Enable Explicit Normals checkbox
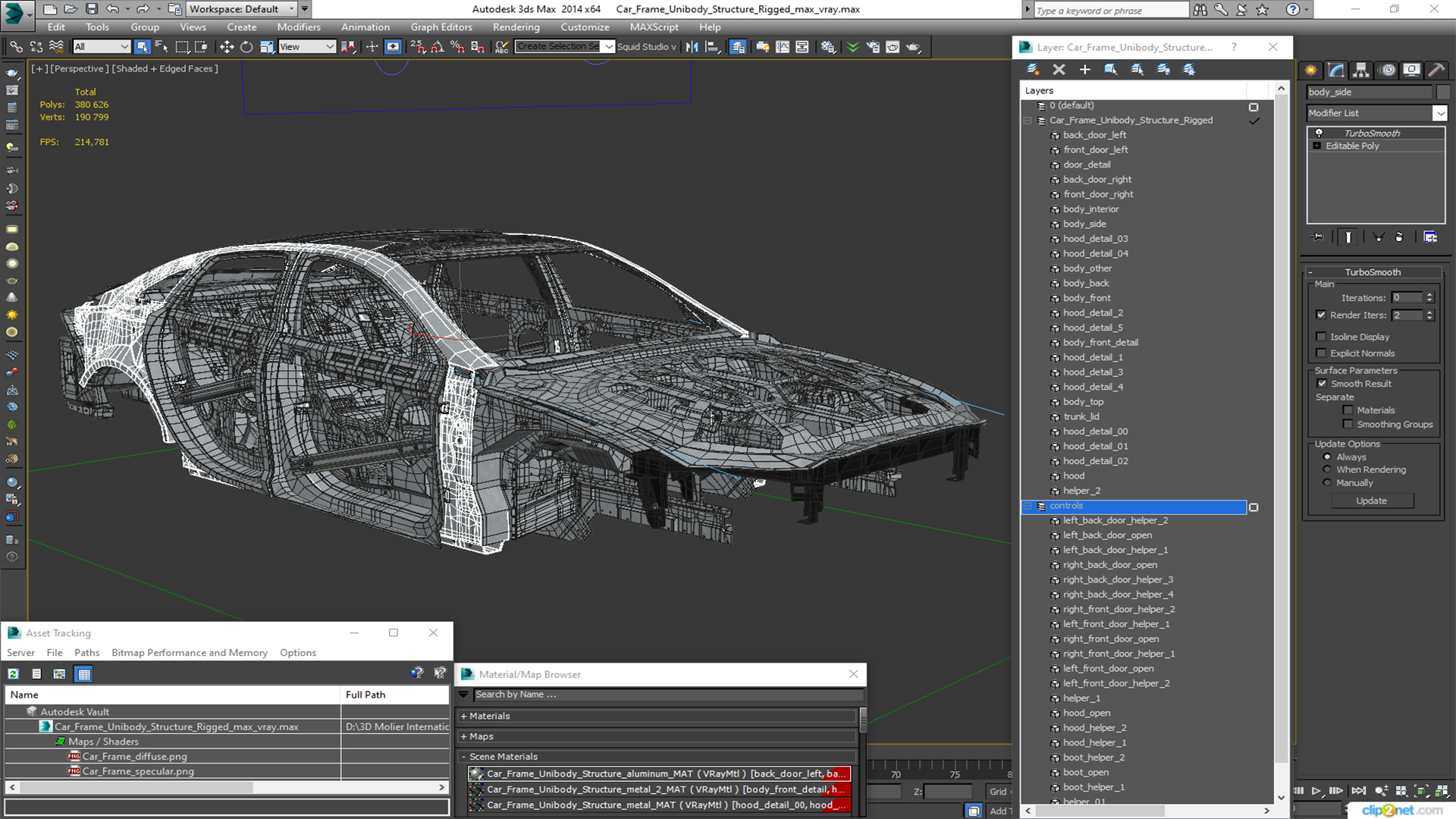 (1321, 353)
